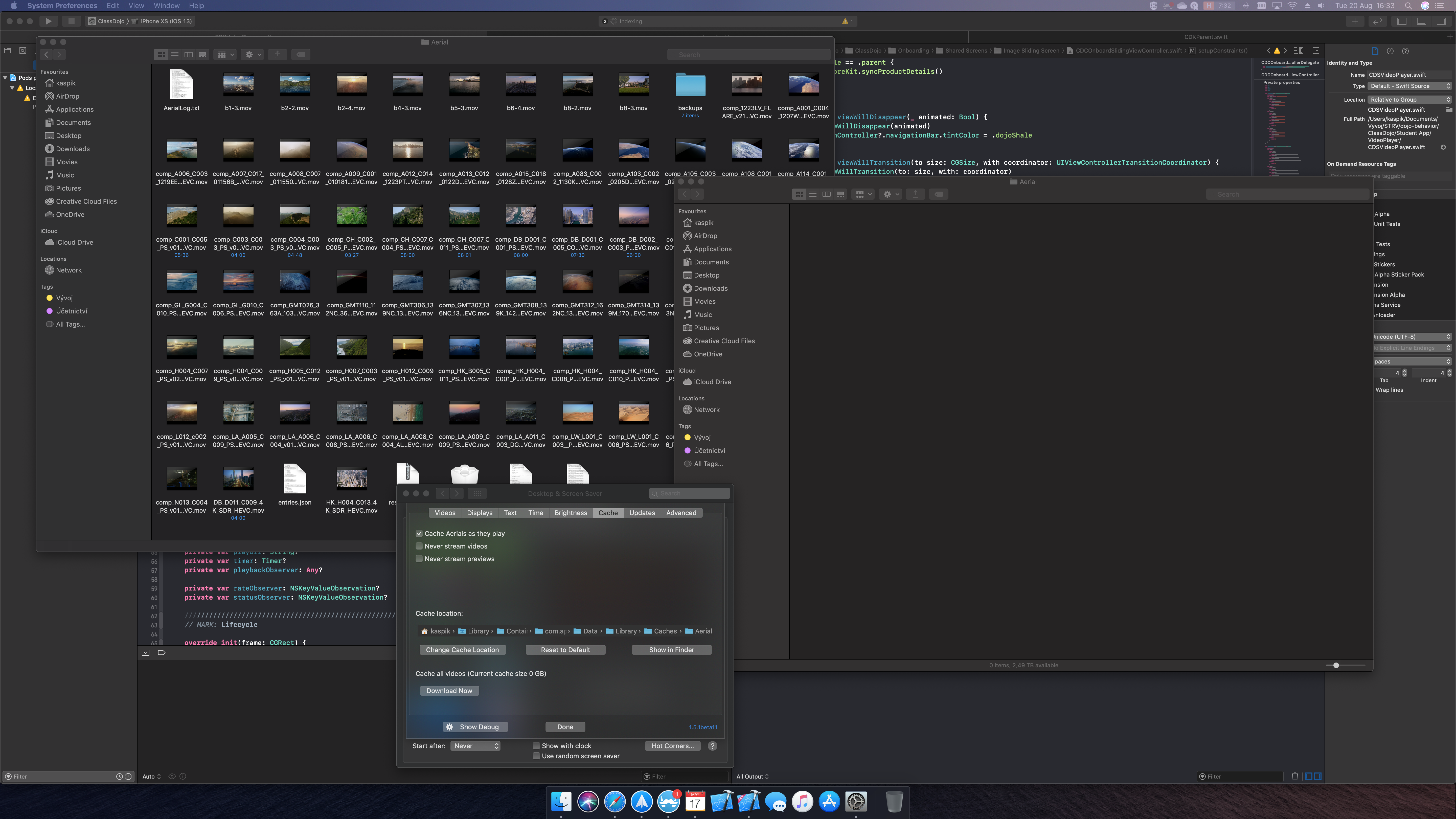Click Xcode add (+) library button
Image resolution: width=1456 pixels, height=819 pixels.
point(1355,21)
